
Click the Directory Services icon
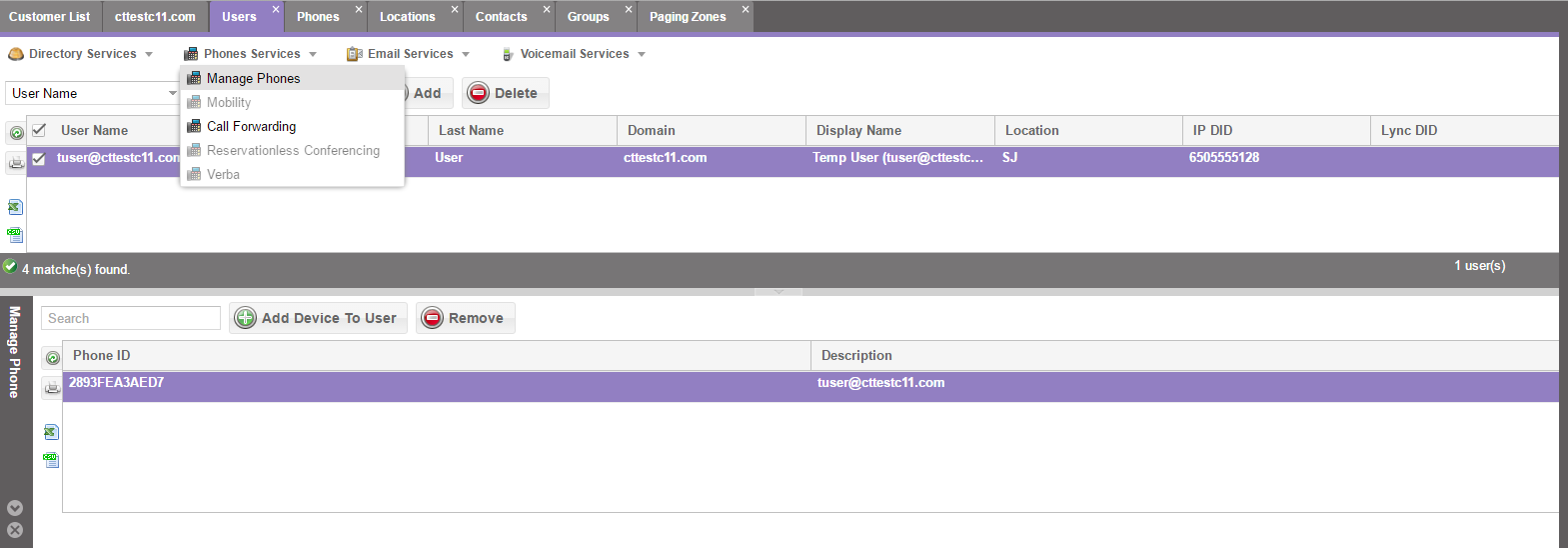point(16,54)
